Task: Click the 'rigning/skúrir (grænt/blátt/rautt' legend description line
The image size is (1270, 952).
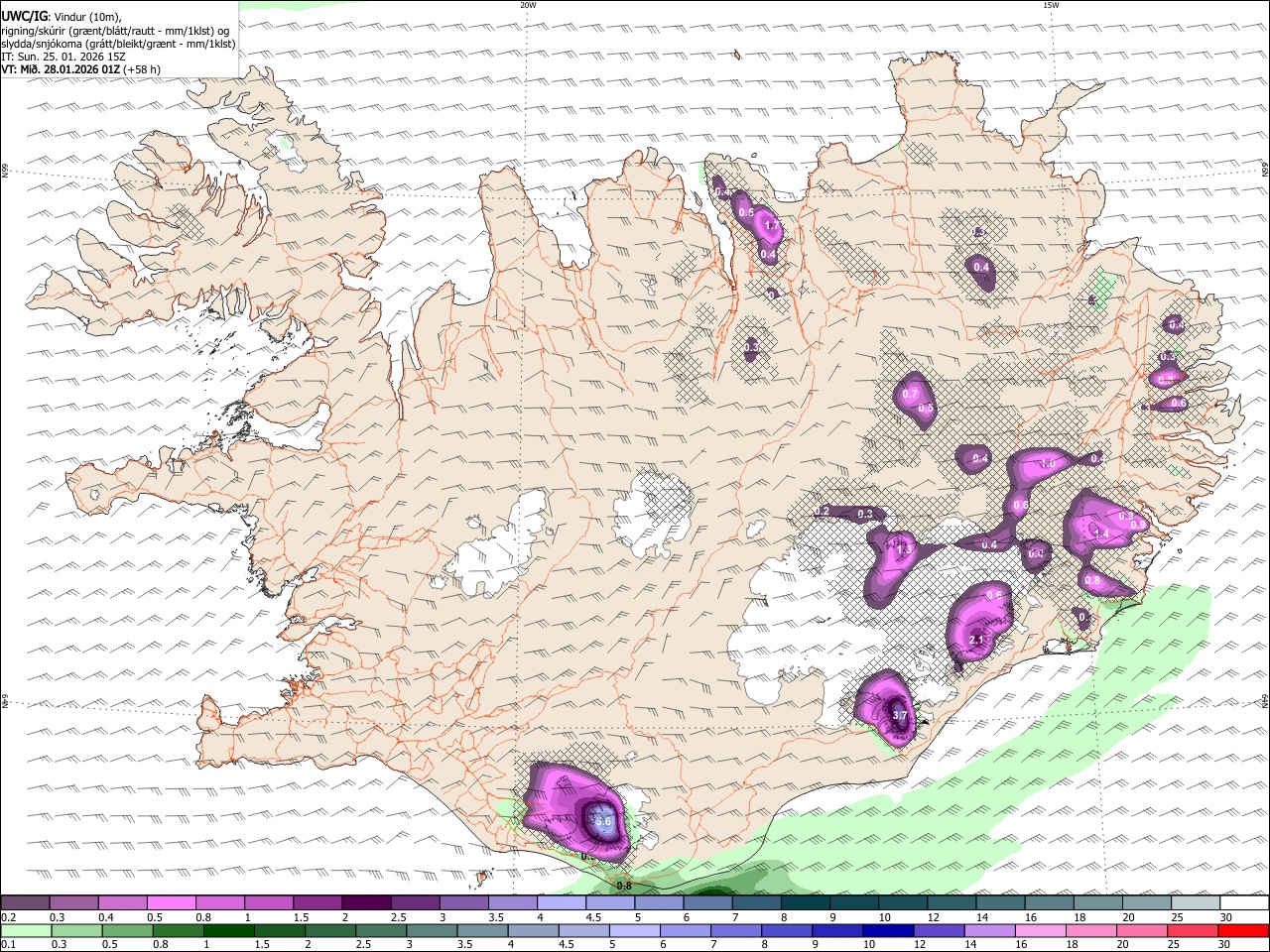Action: tap(118, 31)
